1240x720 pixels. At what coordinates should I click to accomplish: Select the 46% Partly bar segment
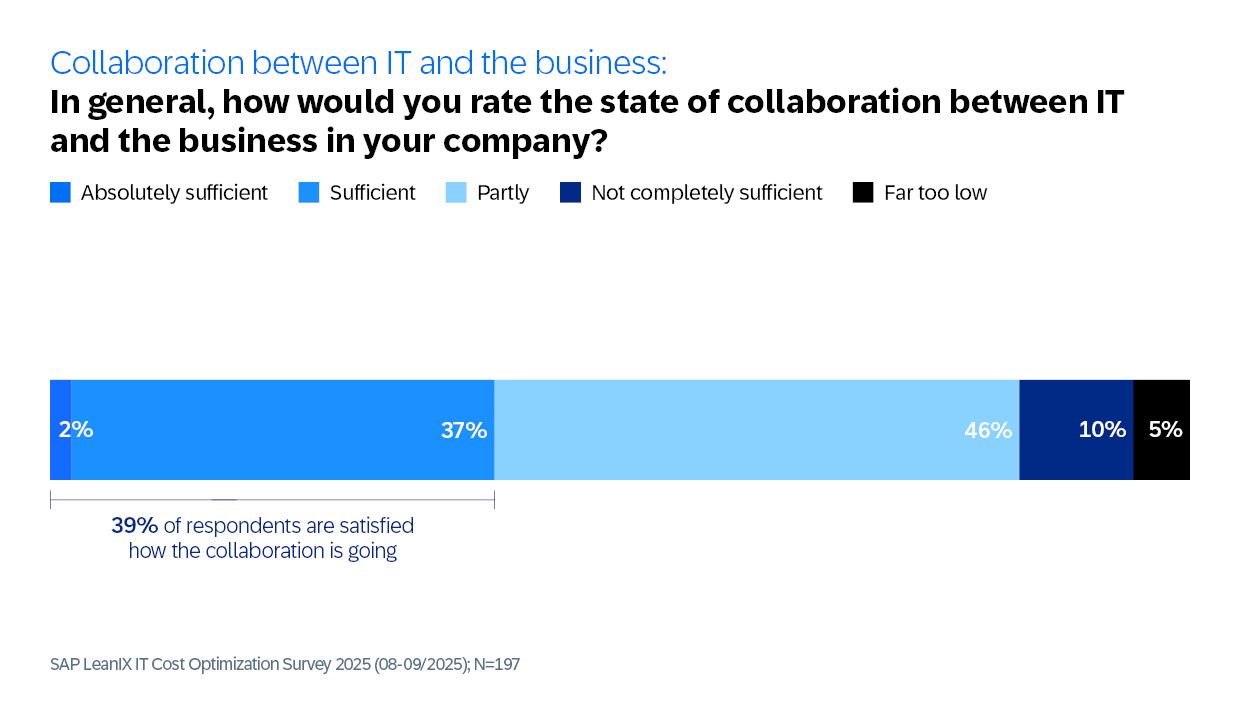(757, 430)
